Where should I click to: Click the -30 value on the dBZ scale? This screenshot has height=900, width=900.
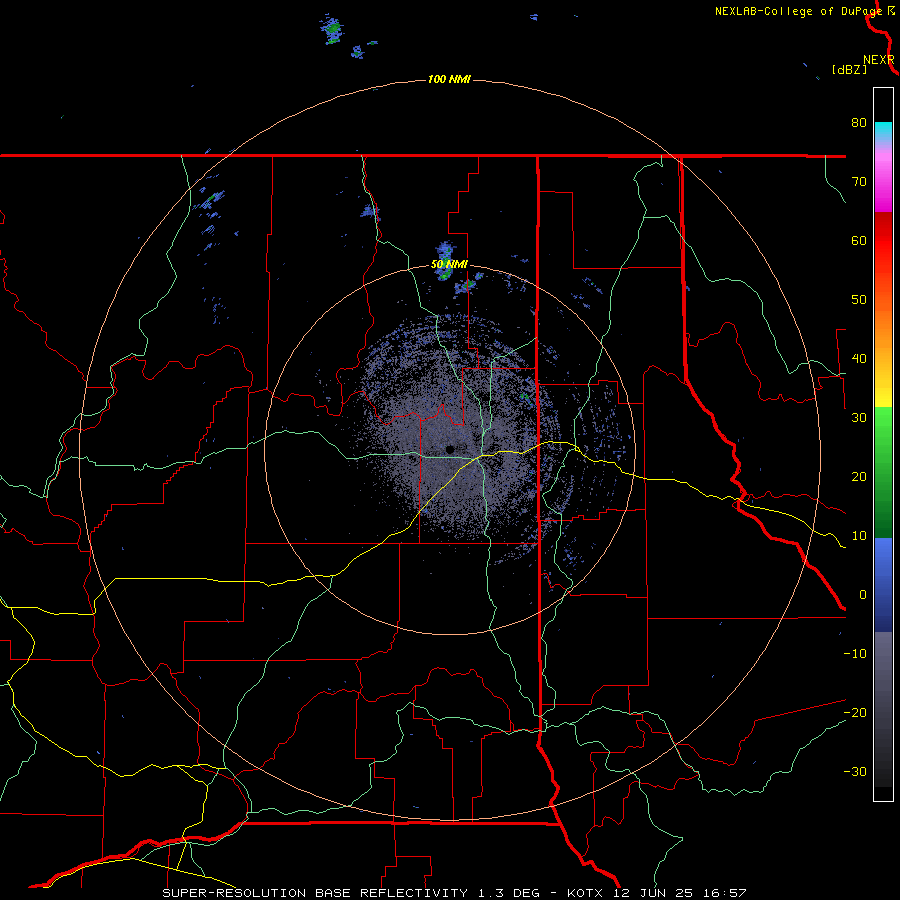[855, 772]
